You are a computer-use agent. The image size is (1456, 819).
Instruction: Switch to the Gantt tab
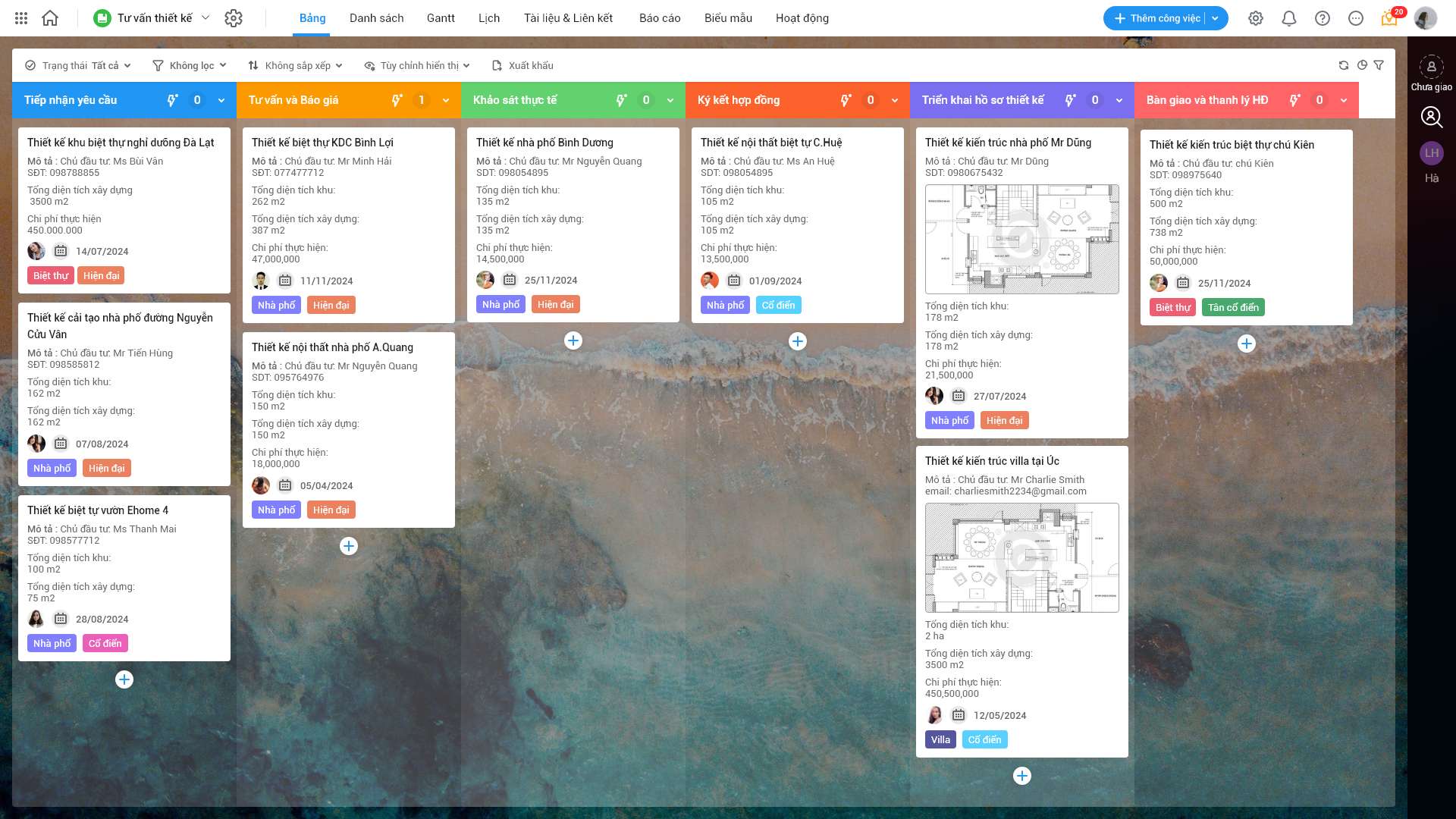(x=441, y=18)
